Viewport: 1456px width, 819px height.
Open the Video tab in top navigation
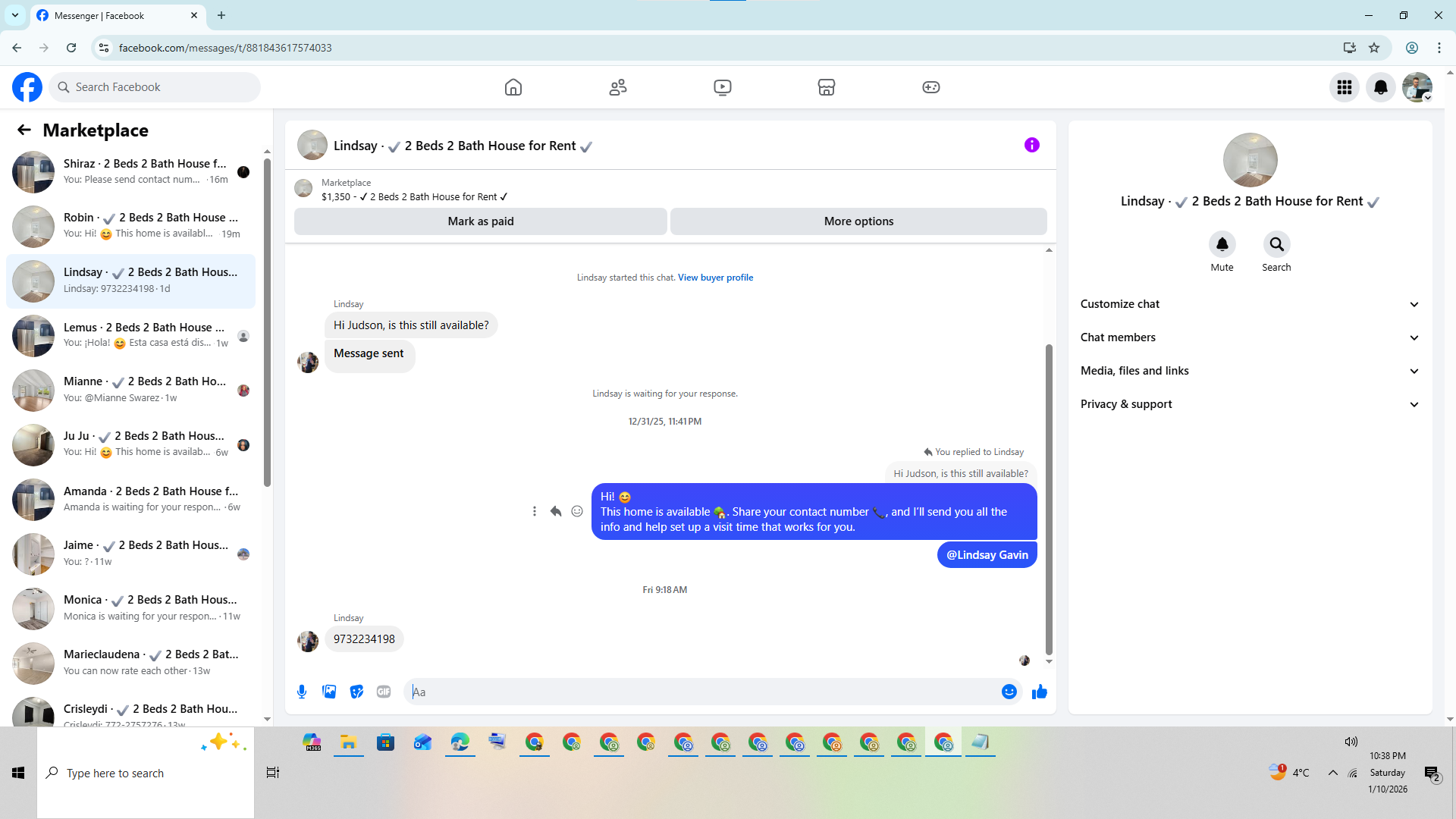tap(722, 87)
